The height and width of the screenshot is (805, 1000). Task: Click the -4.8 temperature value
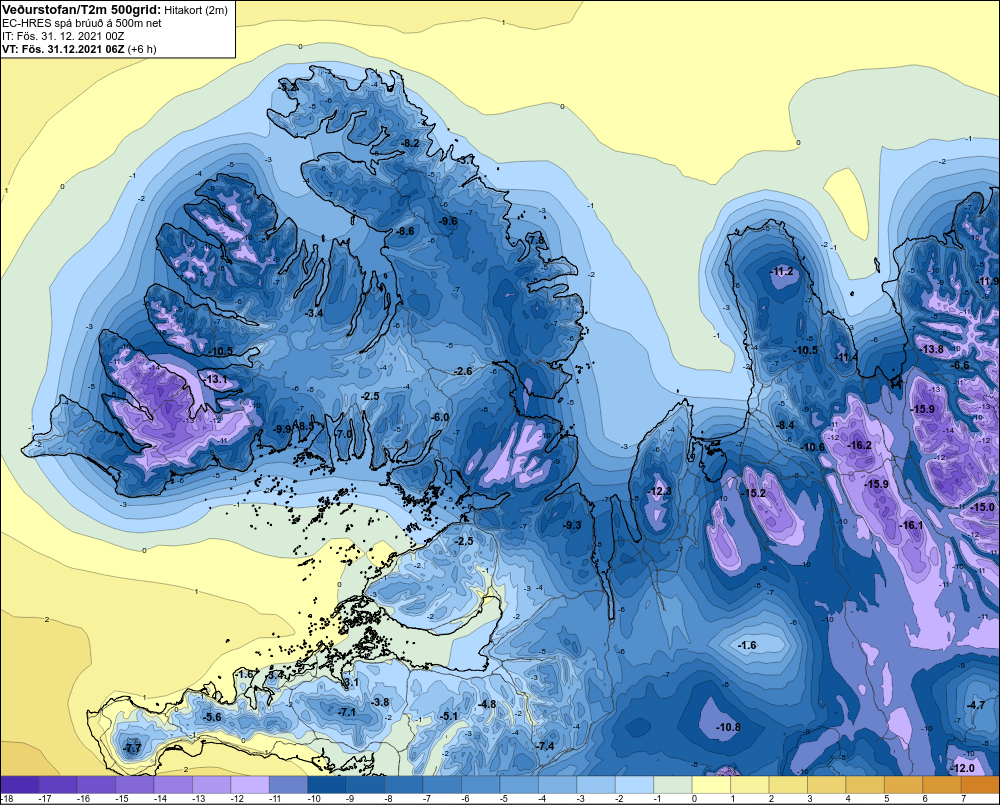pyautogui.click(x=487, y=704)
